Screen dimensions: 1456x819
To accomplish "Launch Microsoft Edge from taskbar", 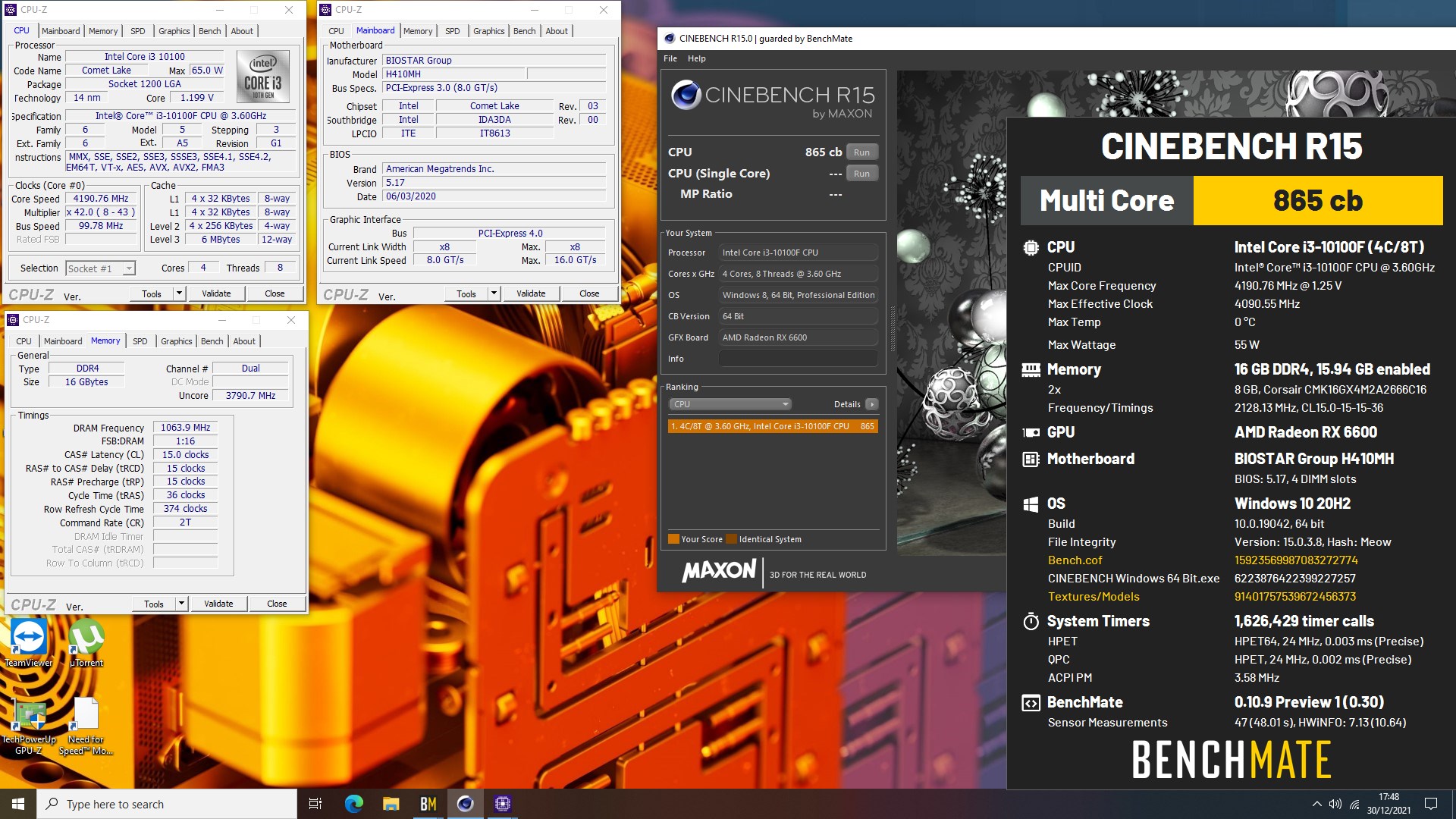I will pos(353,804).
